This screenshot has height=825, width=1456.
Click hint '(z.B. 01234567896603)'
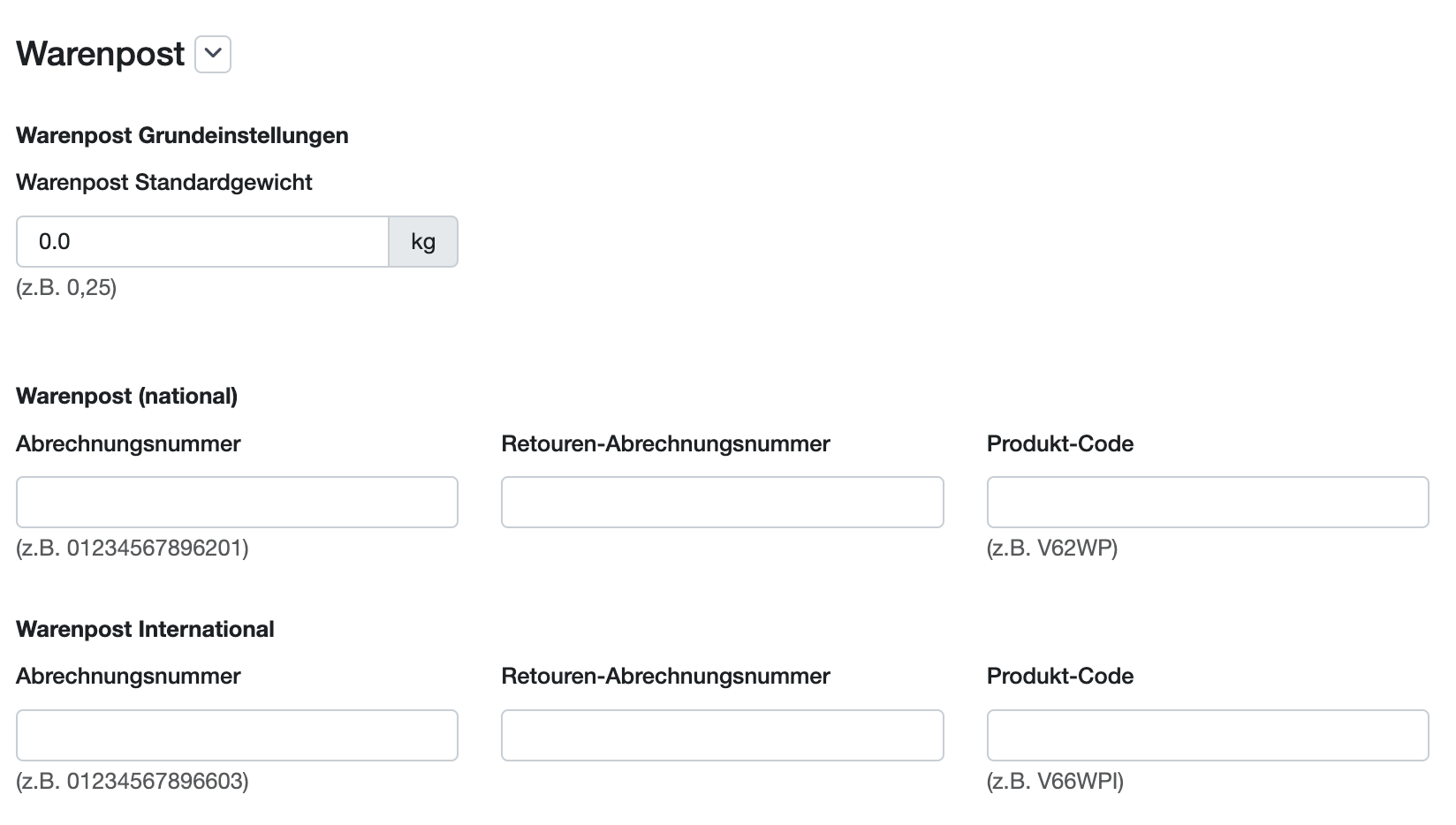point(133,782)
